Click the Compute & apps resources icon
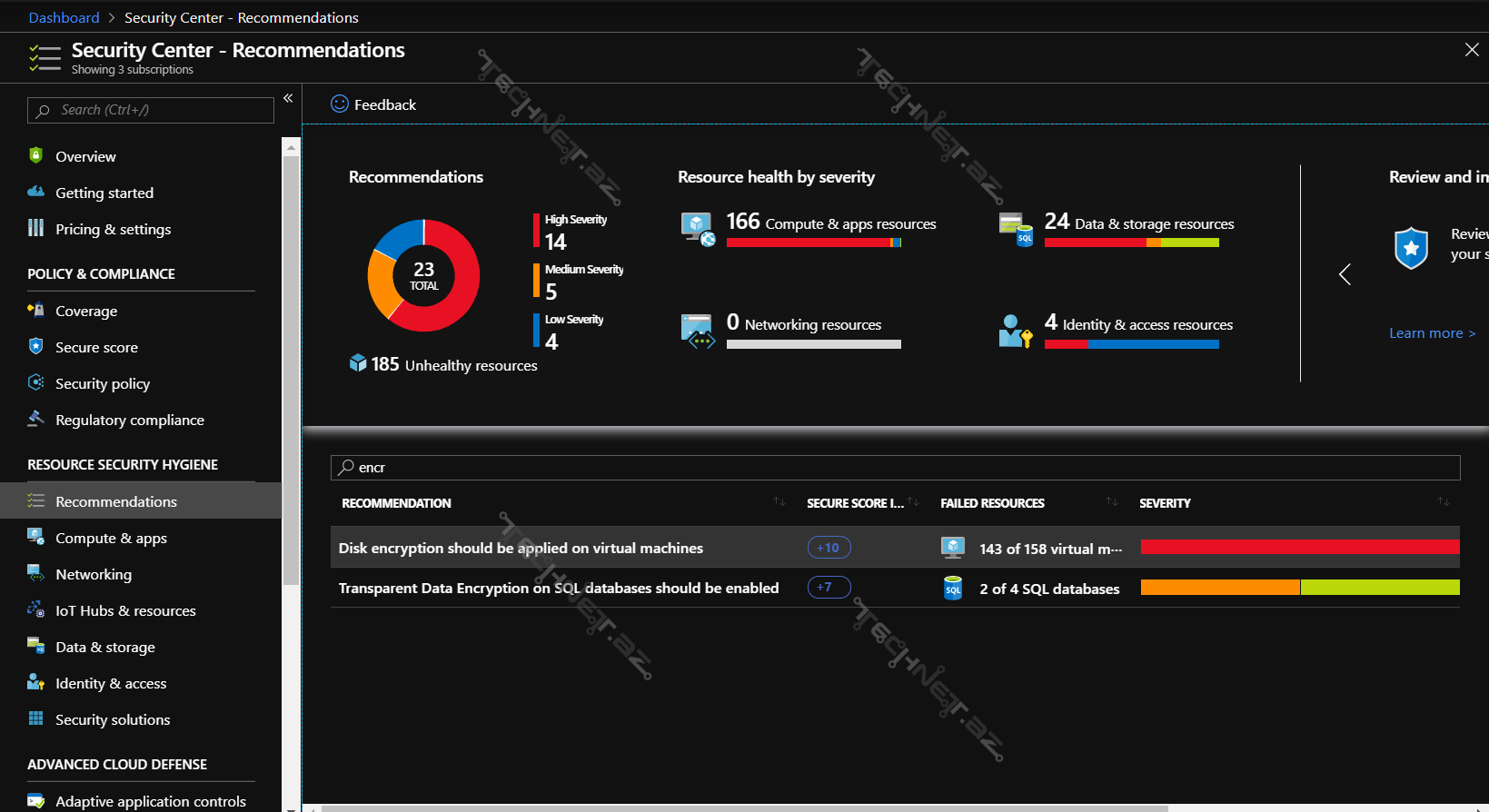This screenshot has width=1489, height=812. click(698, 229)
